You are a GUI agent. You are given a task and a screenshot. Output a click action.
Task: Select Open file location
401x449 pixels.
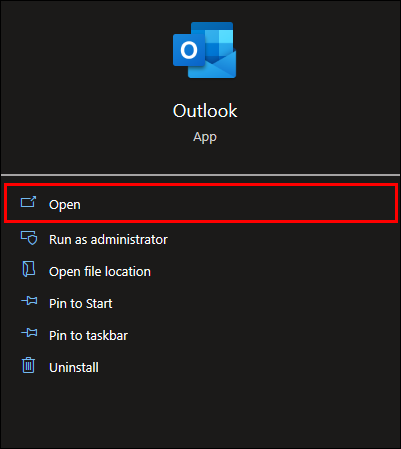pos(100,272)
